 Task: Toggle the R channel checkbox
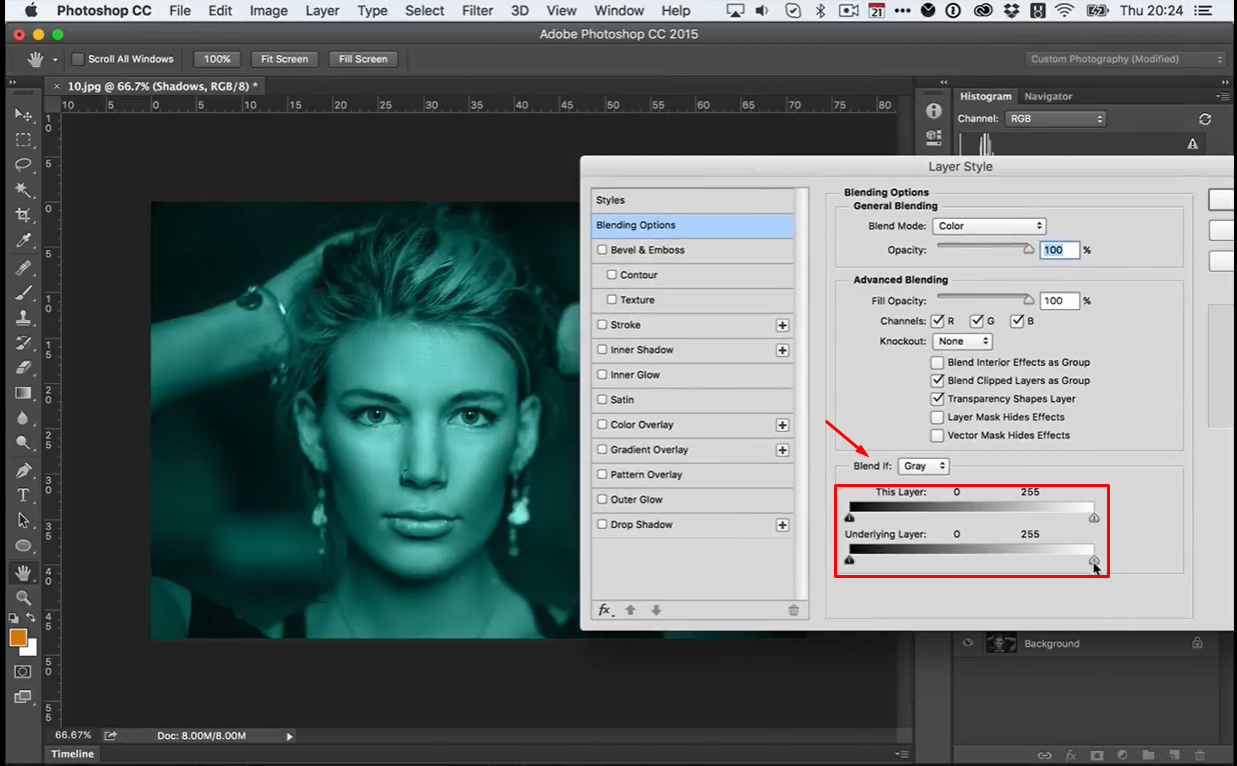(x=938, y=321)
